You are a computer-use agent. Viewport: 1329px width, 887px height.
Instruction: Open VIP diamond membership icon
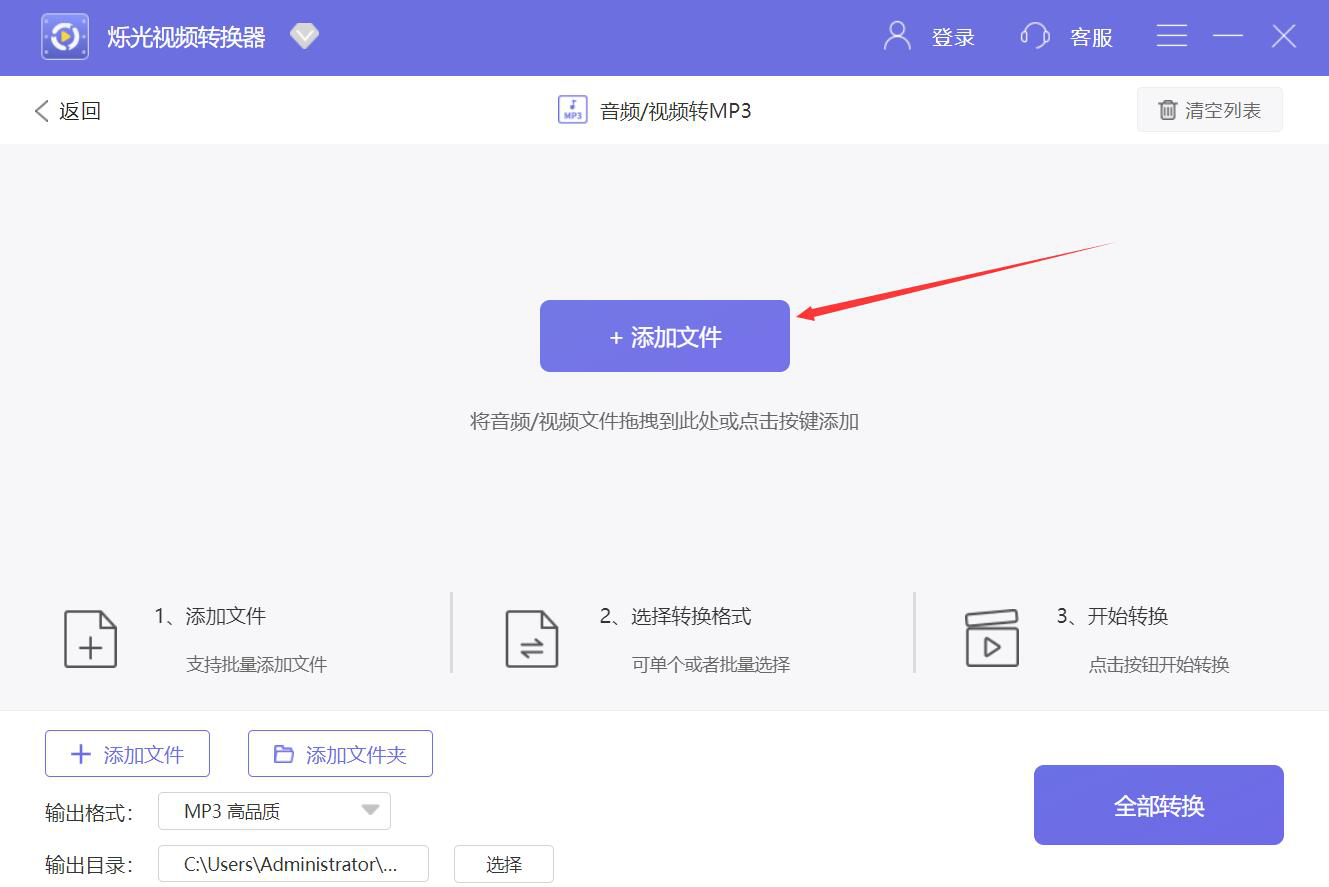(x=304, y=37)
